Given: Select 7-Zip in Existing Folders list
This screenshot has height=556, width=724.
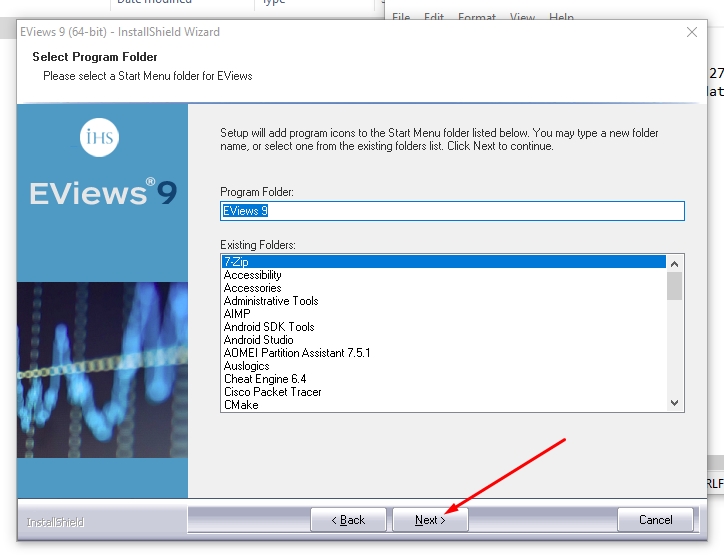Looking at the screenshot, I should pos(443,261).
